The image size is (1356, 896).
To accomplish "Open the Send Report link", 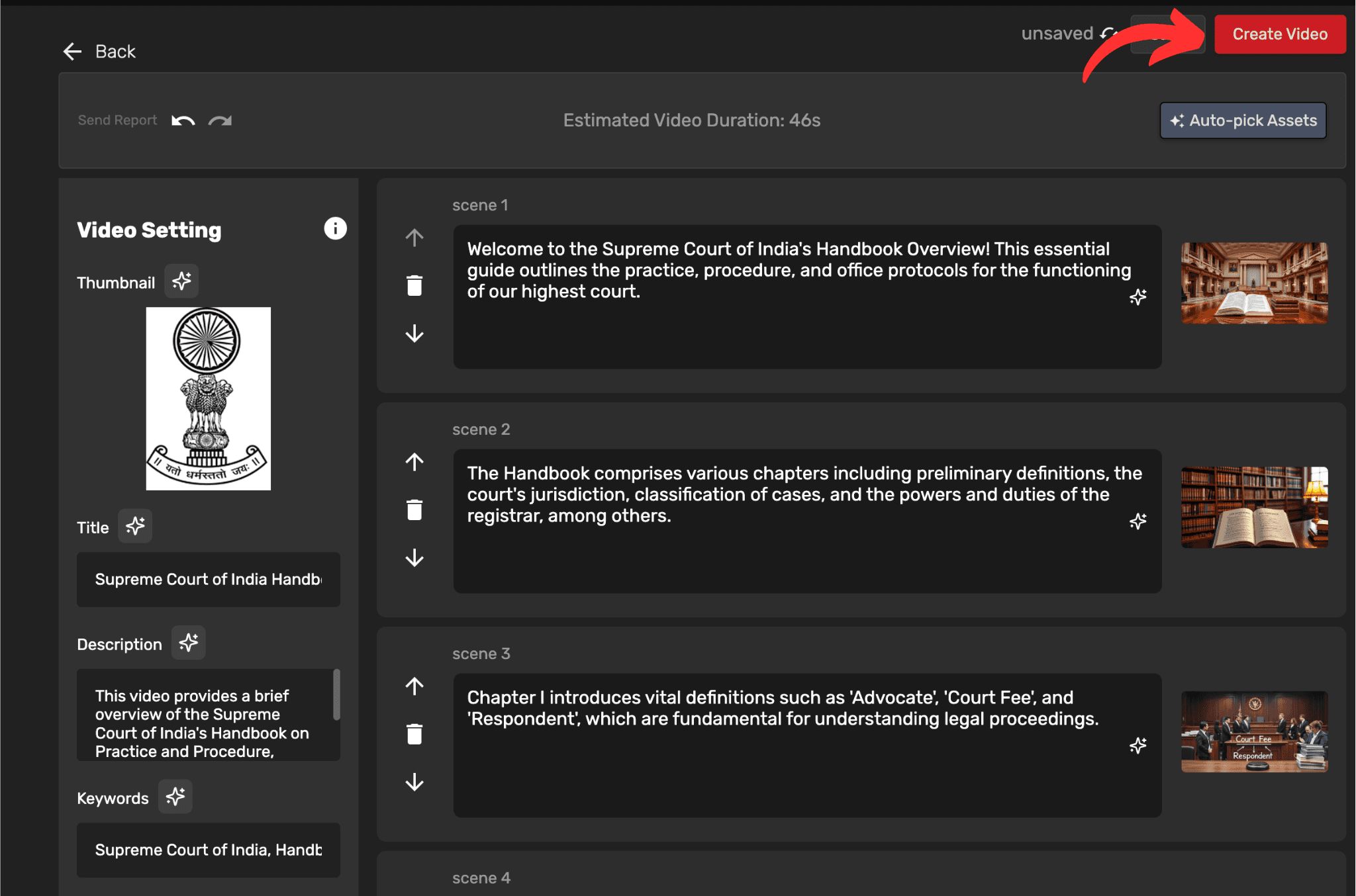I will click(x=117, y=120).
